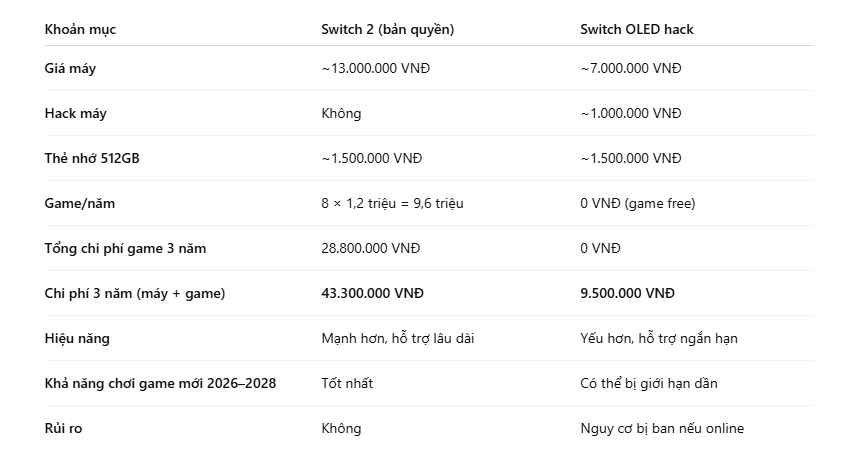Click the ~7.000.000 VNĐ price cell

pos(631,68)
